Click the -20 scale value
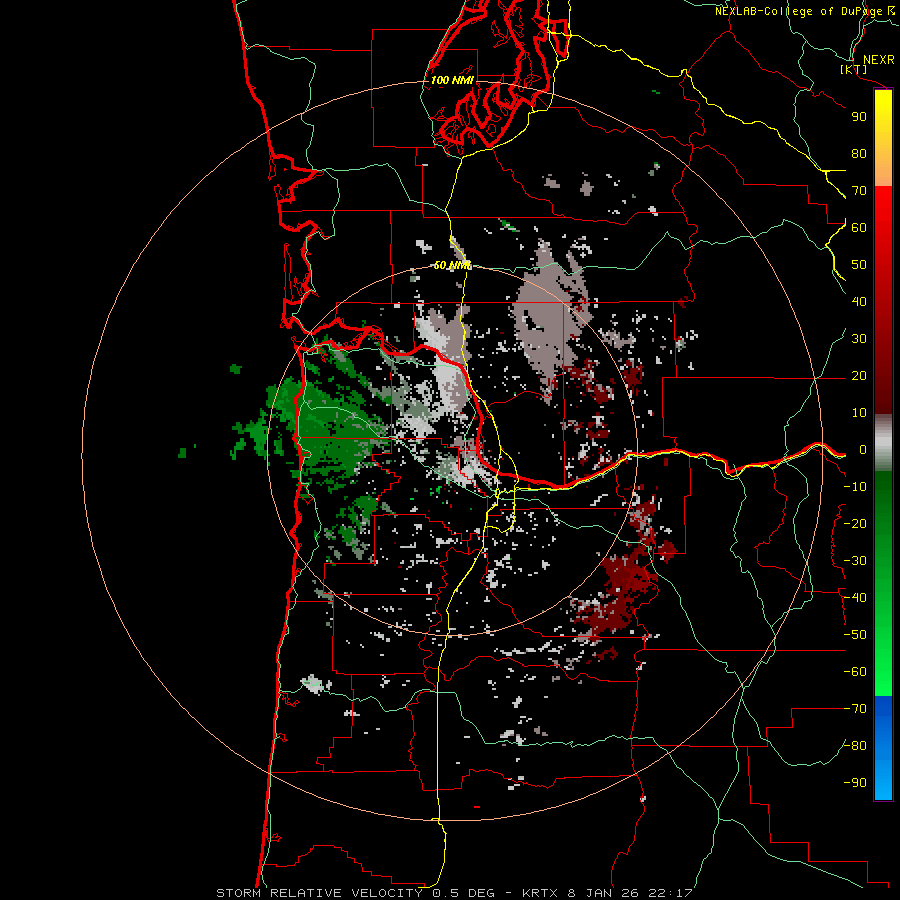The height and width of the screenshot is (900, 900). (855, 524)
